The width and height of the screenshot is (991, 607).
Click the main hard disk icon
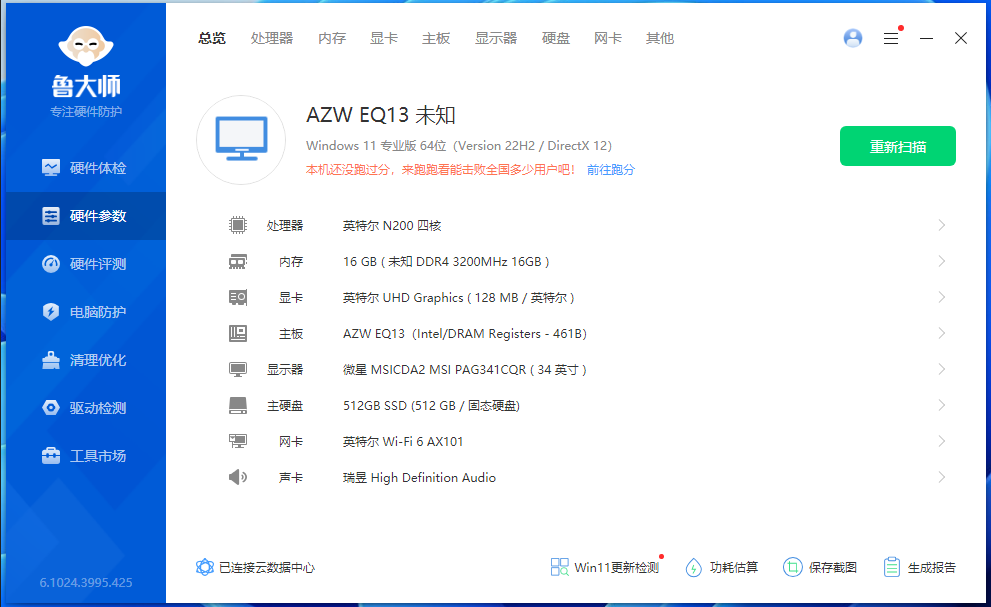(238, 405)
